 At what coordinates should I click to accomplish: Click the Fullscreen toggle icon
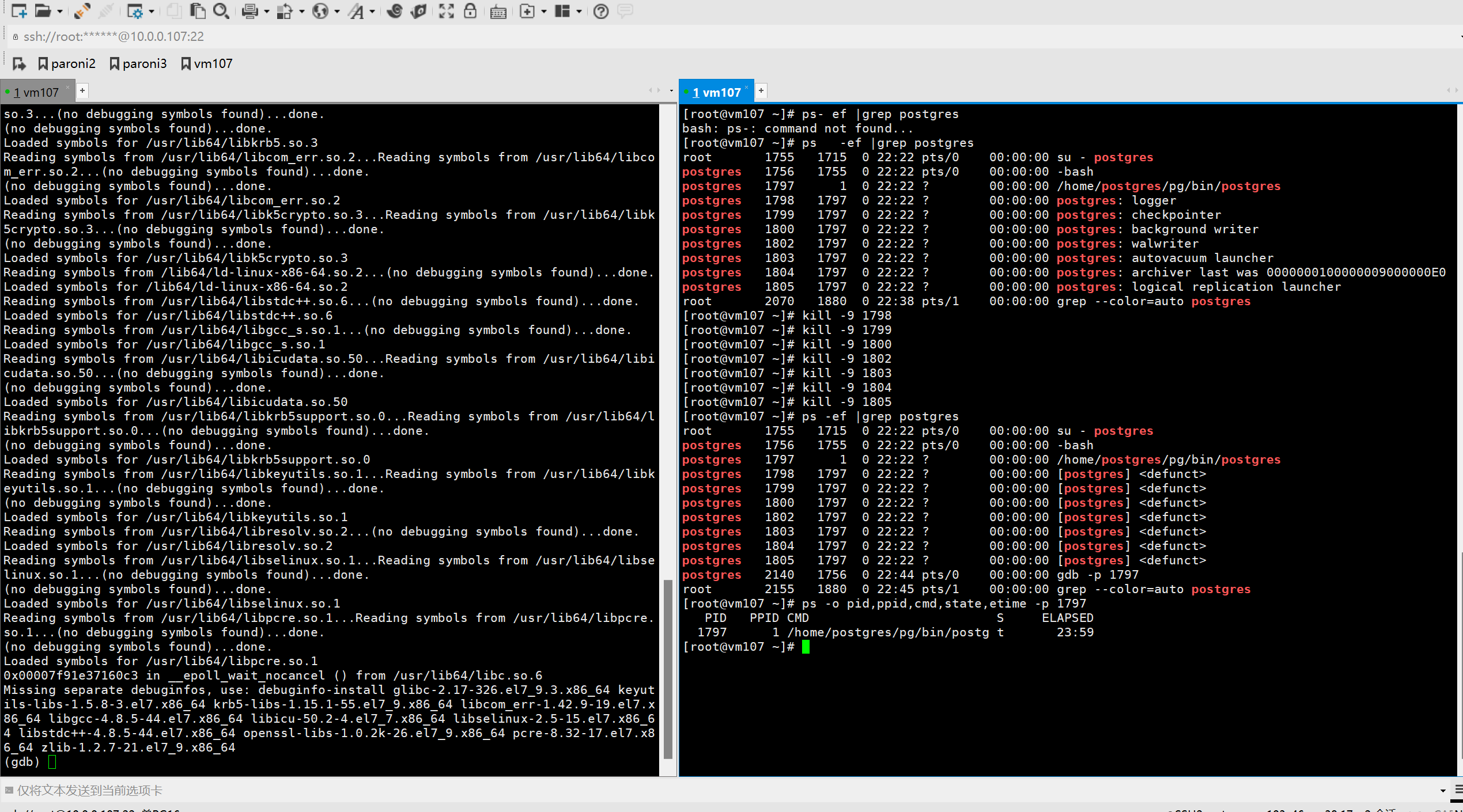click(447, 11)
